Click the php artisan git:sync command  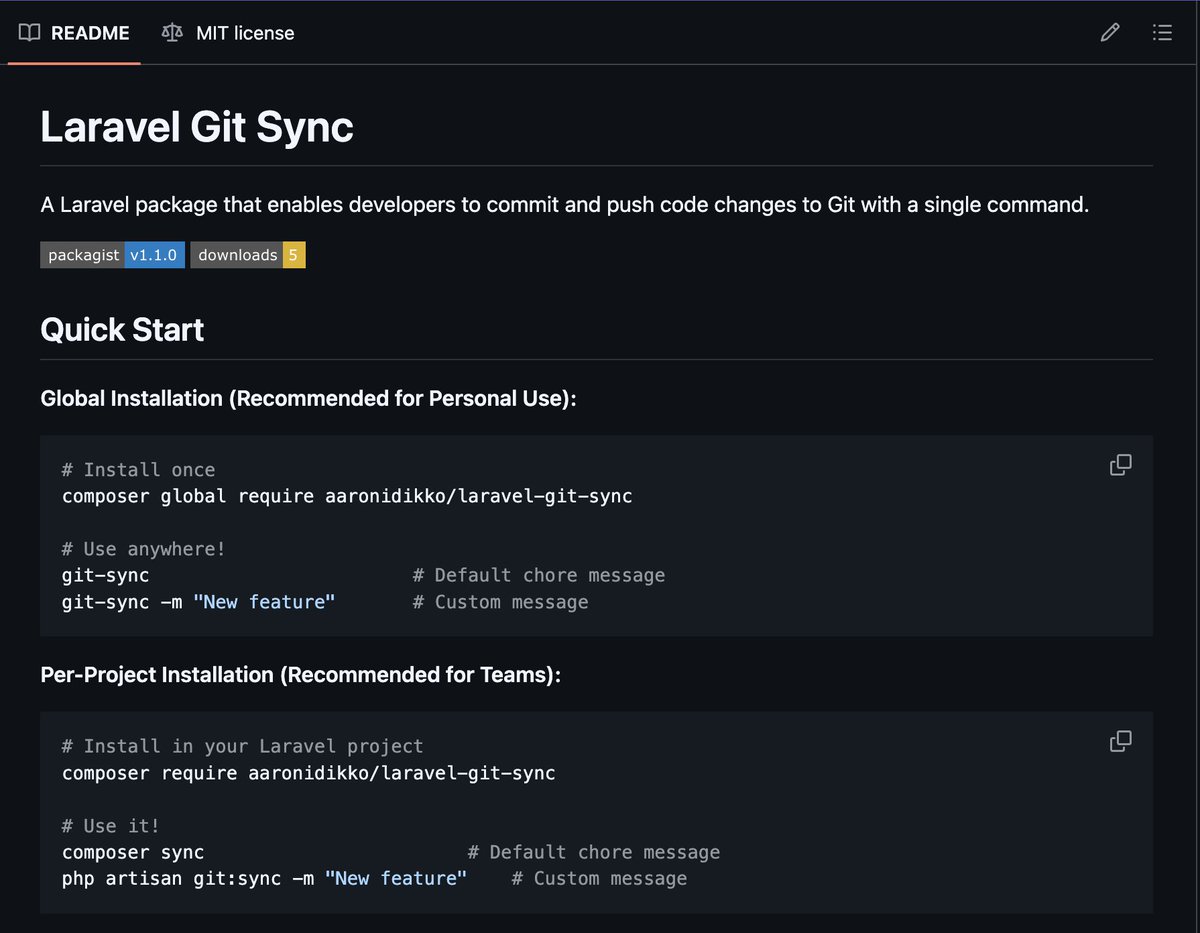[265, 879]
